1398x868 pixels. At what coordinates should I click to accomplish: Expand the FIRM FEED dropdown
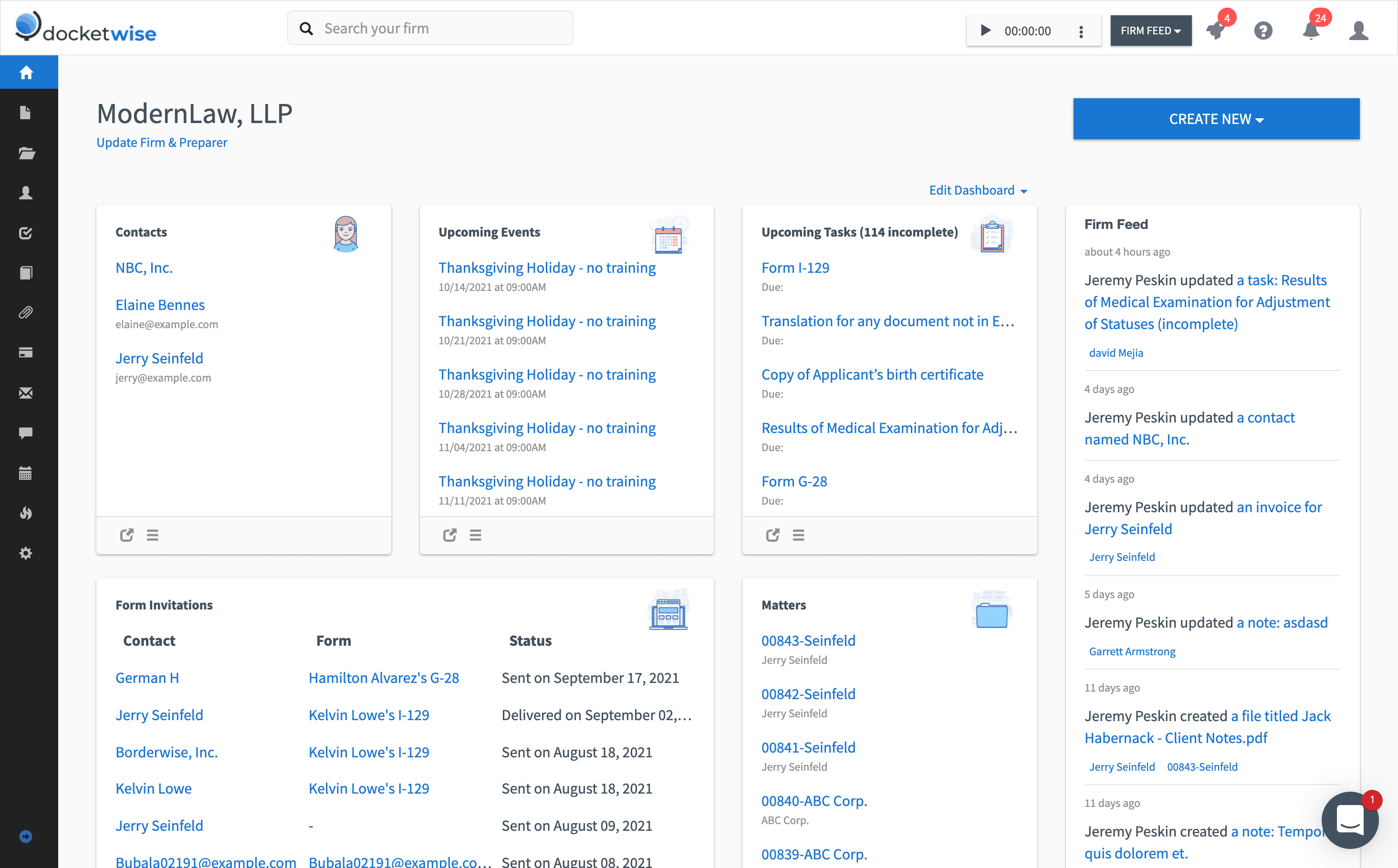1151,31
